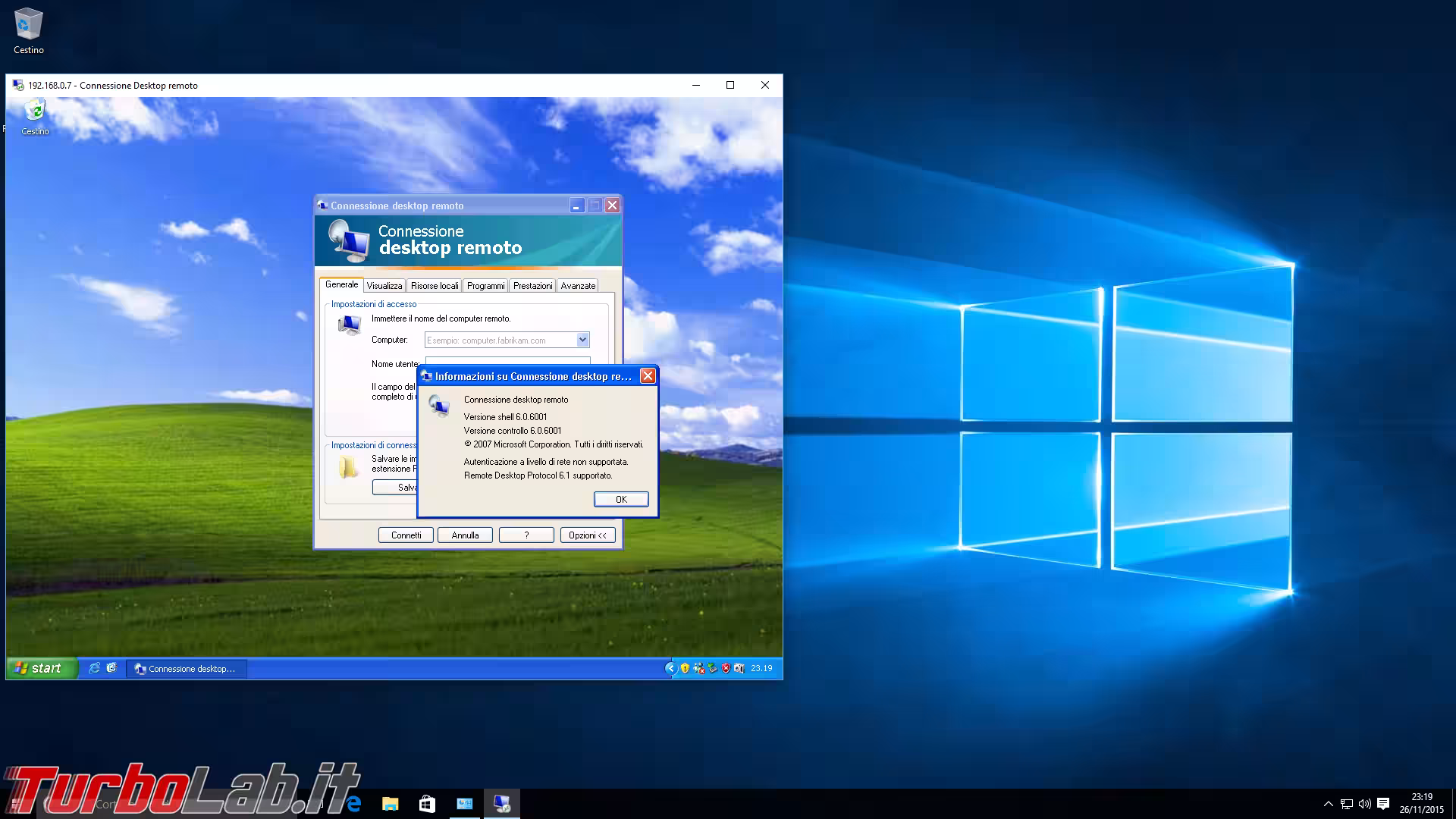This screenshot has width=1456, height=819.
Task: Click the network status icon in the XP tray
Action: (x=698, y=668)
